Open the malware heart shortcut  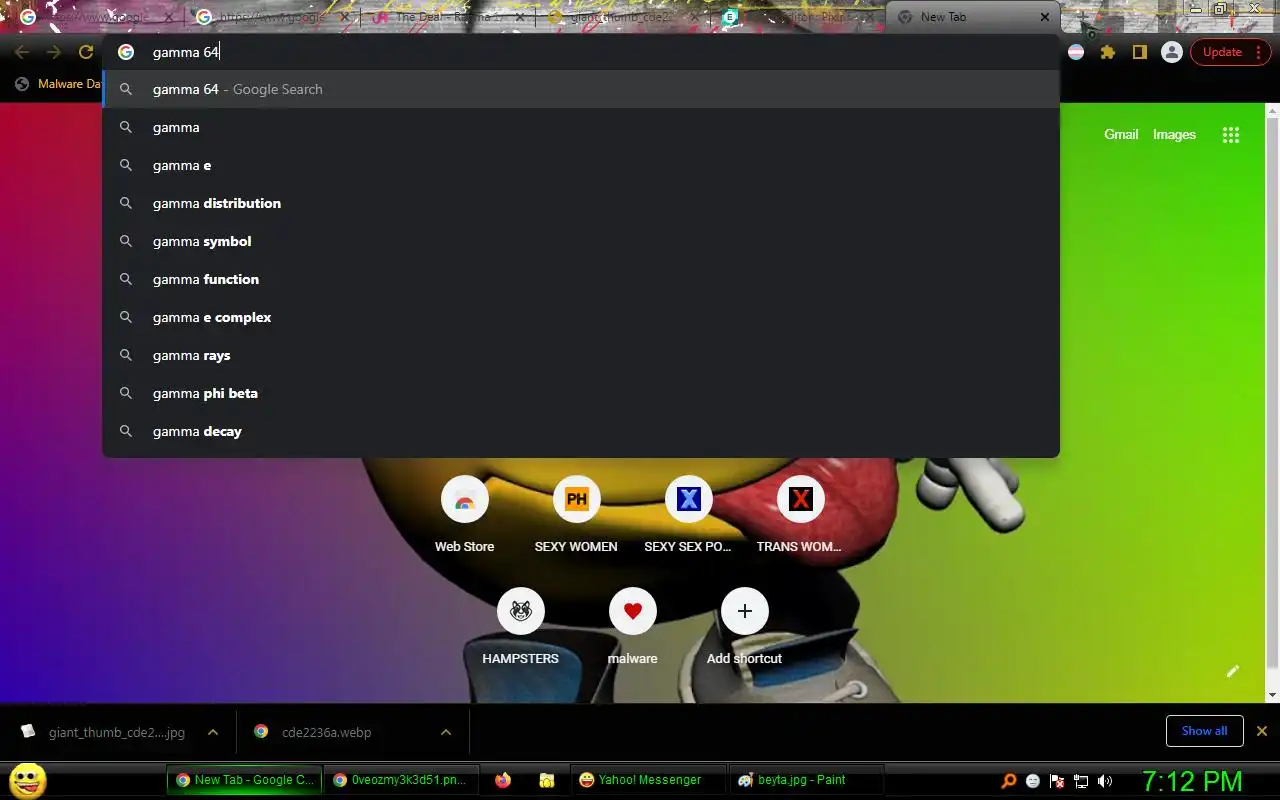(632, 626)
